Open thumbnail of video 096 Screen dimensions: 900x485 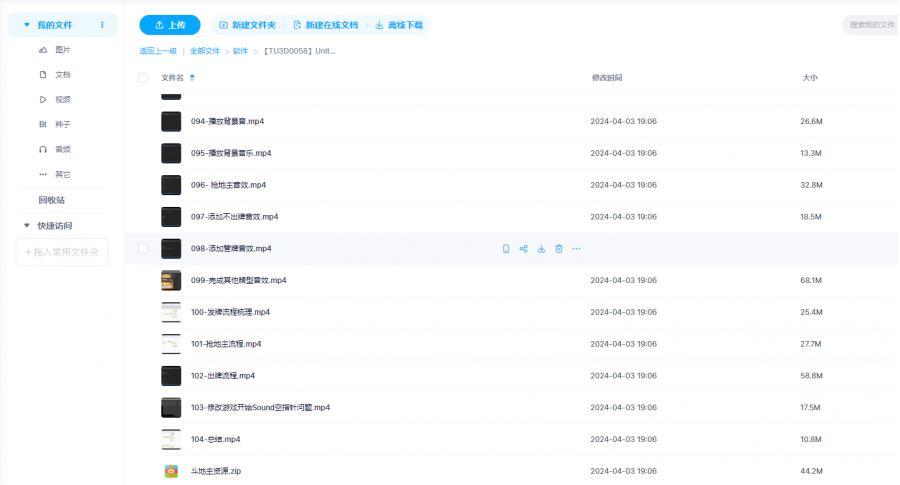pyautogui.click(x=171, y=185)
